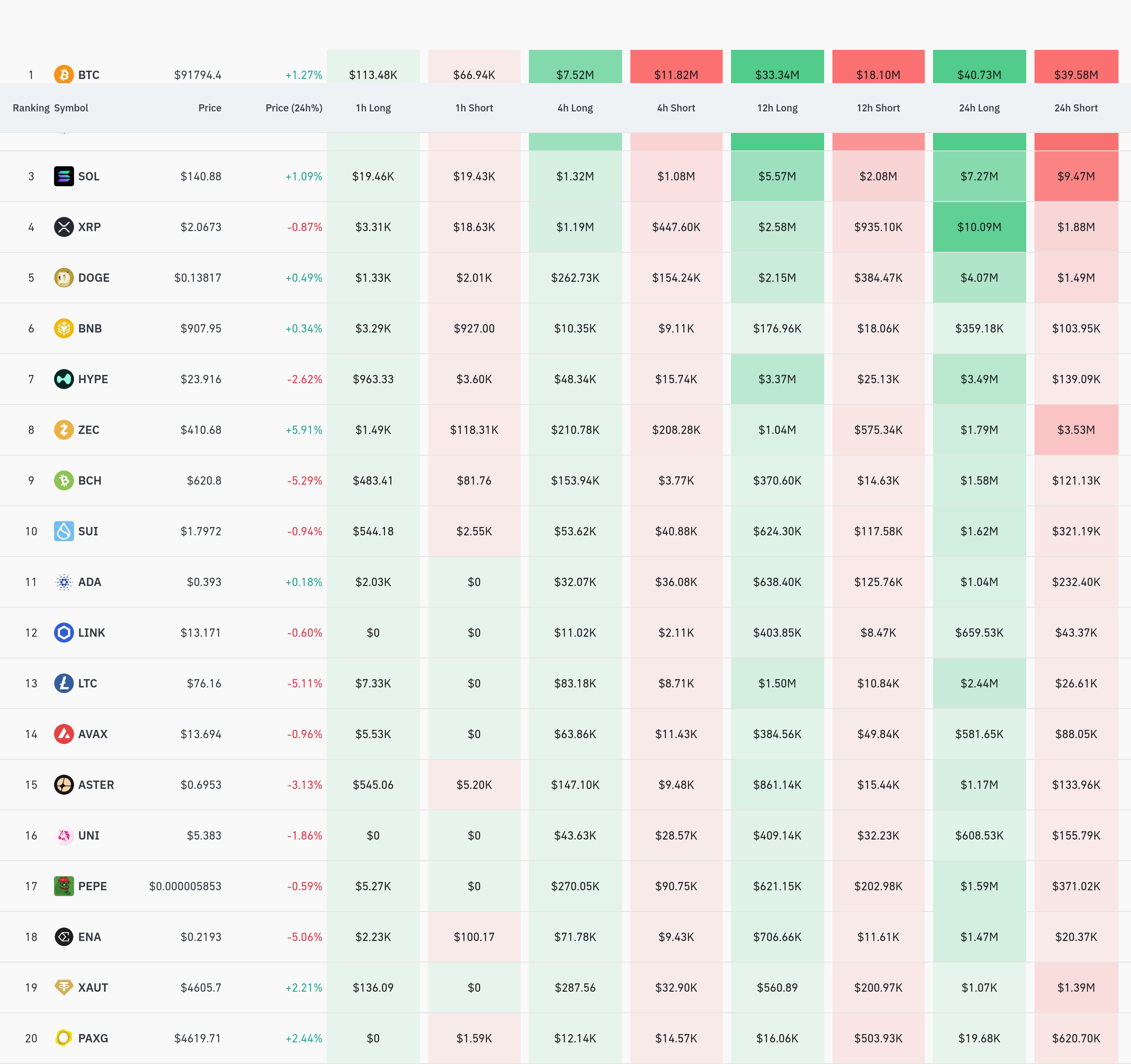This screenshot has height=1064, width=1131.
Task: Click the XAUT gold coin icon
Action: click(x=64, y=987)
